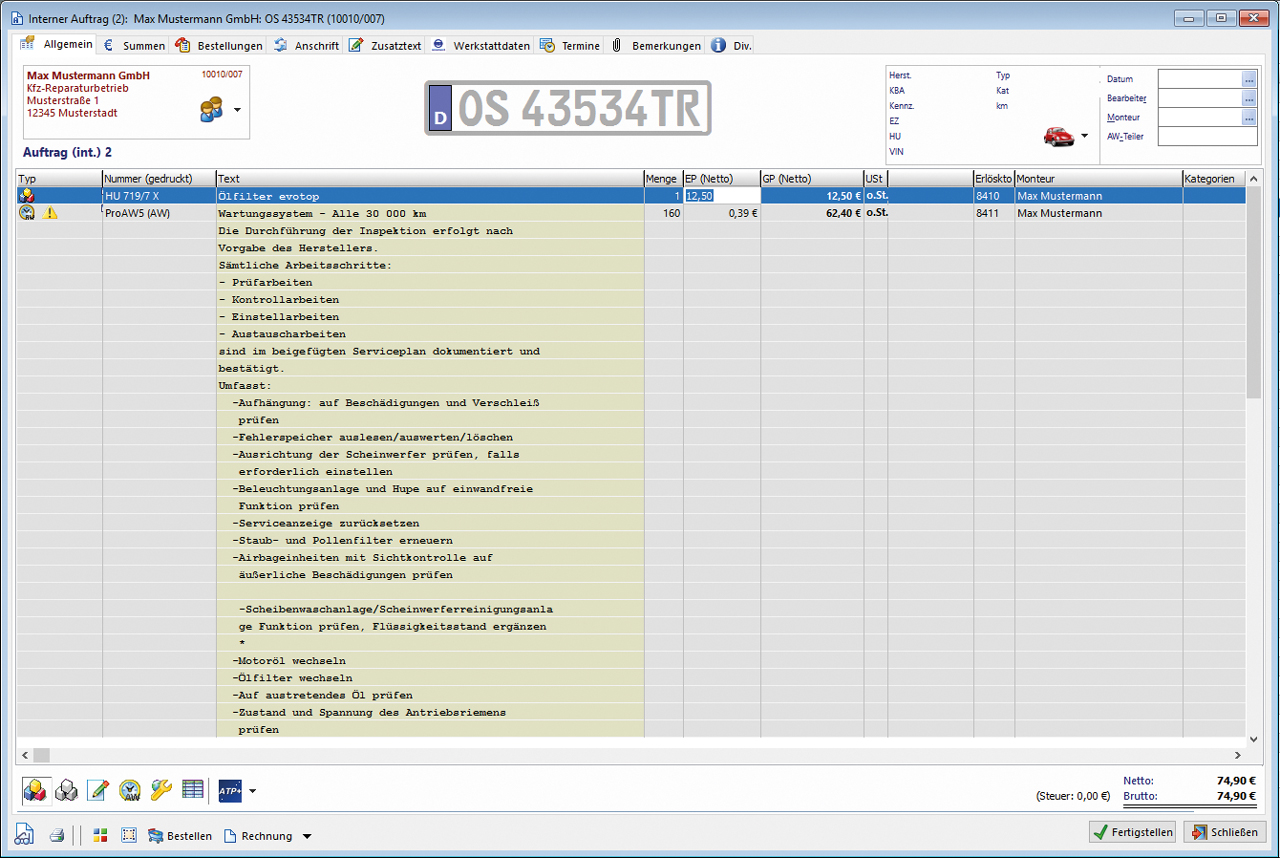
Task: Click the type icon of the HU 719/7 X row
Action: pos(27,196)
